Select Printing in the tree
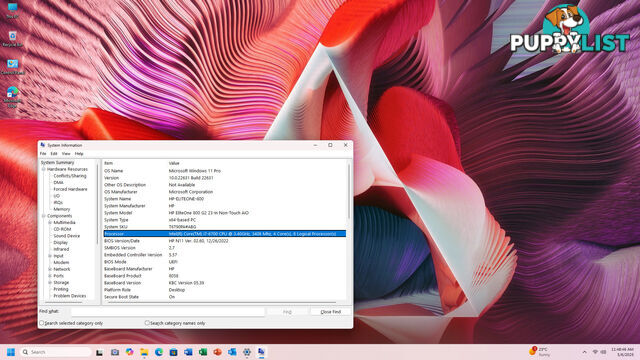Image resolution: width=640 pixels, height=360 pixels. click(61, 289)
